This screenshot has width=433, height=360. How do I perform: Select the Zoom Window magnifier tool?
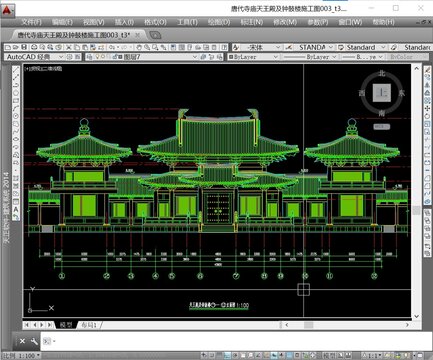coord(155,48)
